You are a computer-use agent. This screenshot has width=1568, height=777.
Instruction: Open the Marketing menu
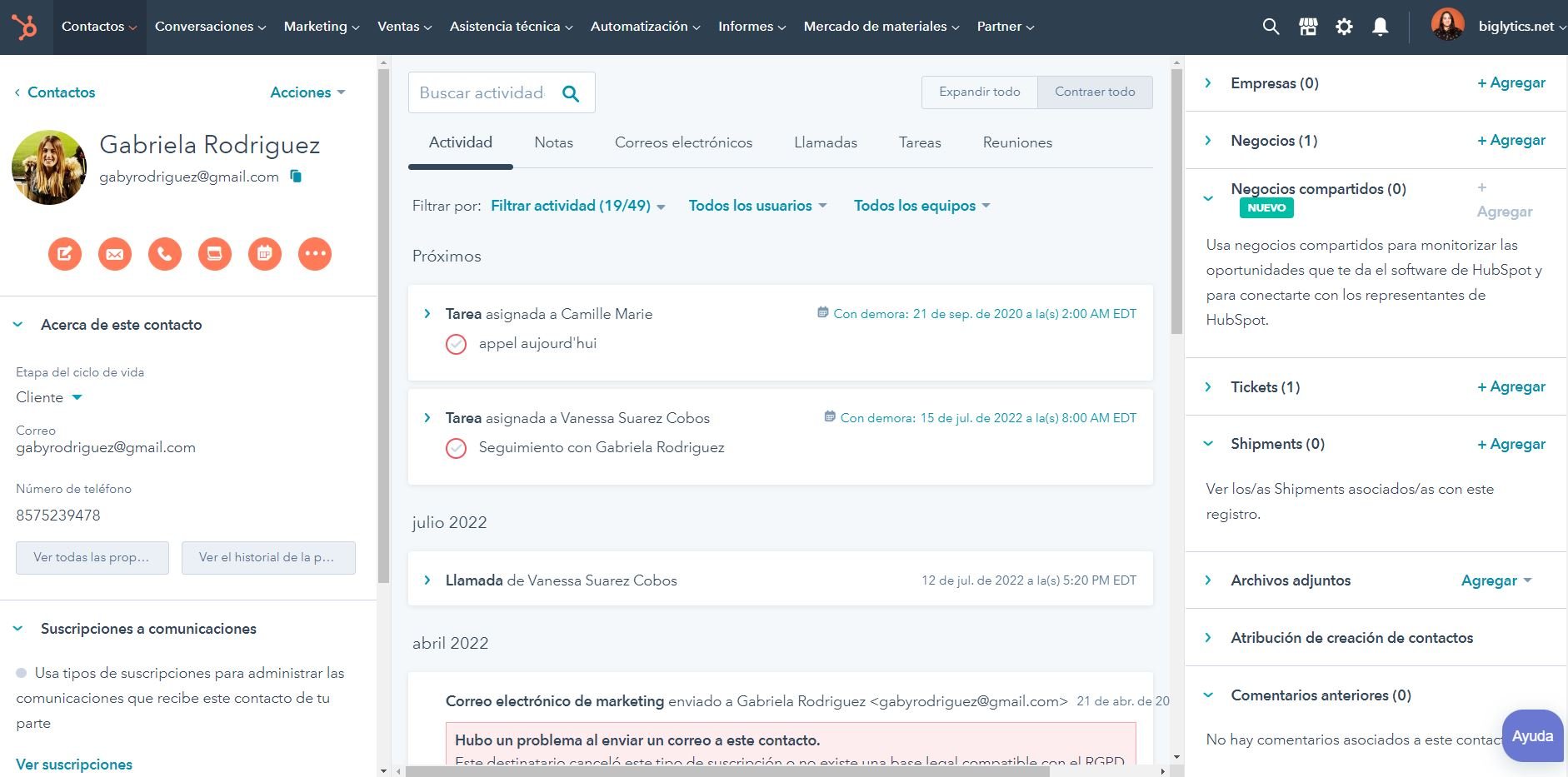click(x=322, y=27)
